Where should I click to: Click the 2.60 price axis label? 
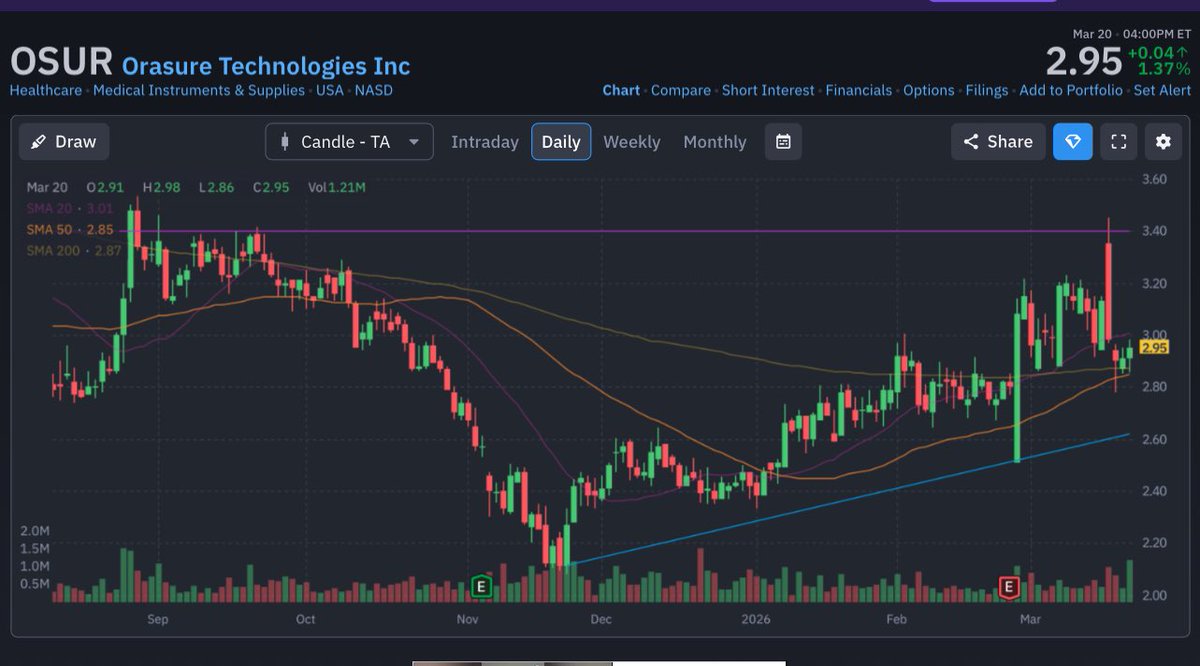(x=1153, y=439)
